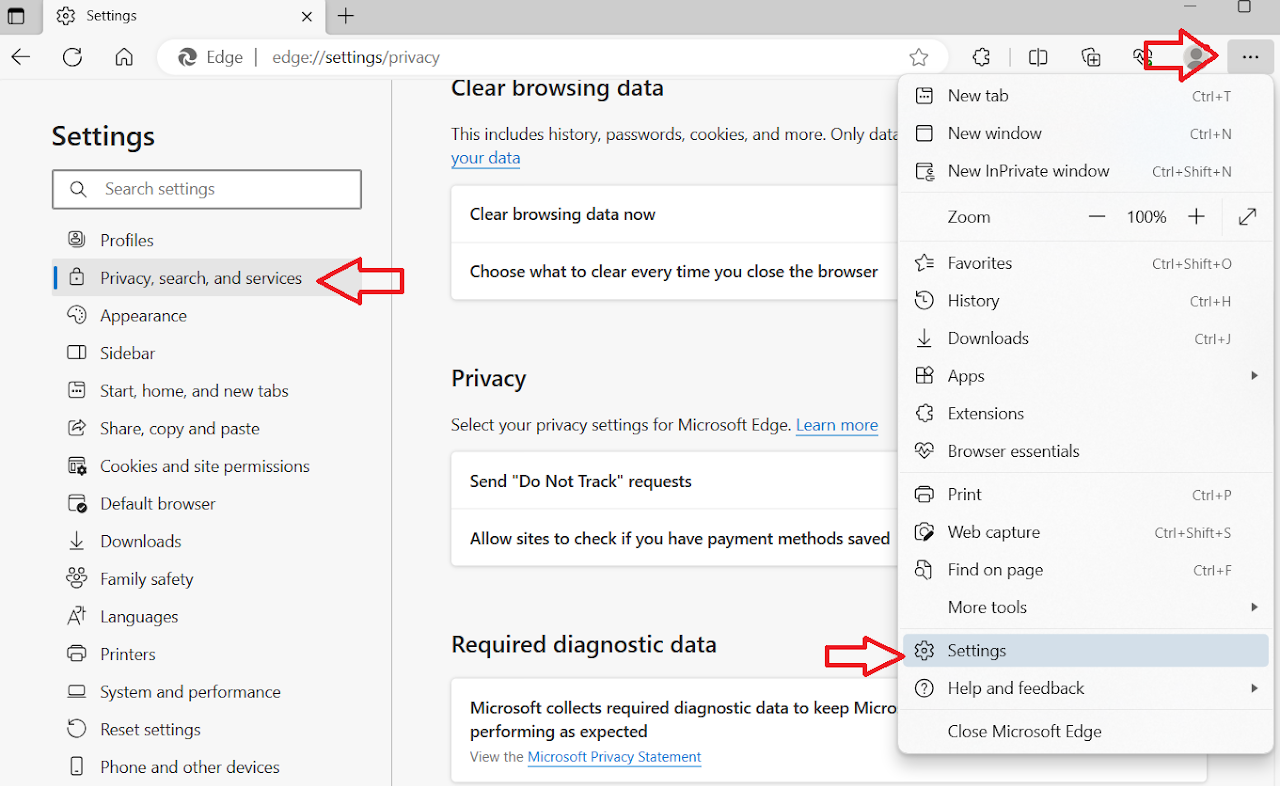Viewport: 1280px width, 786px height.
Task: Click the Search settings input field
Action: (206, 189)
